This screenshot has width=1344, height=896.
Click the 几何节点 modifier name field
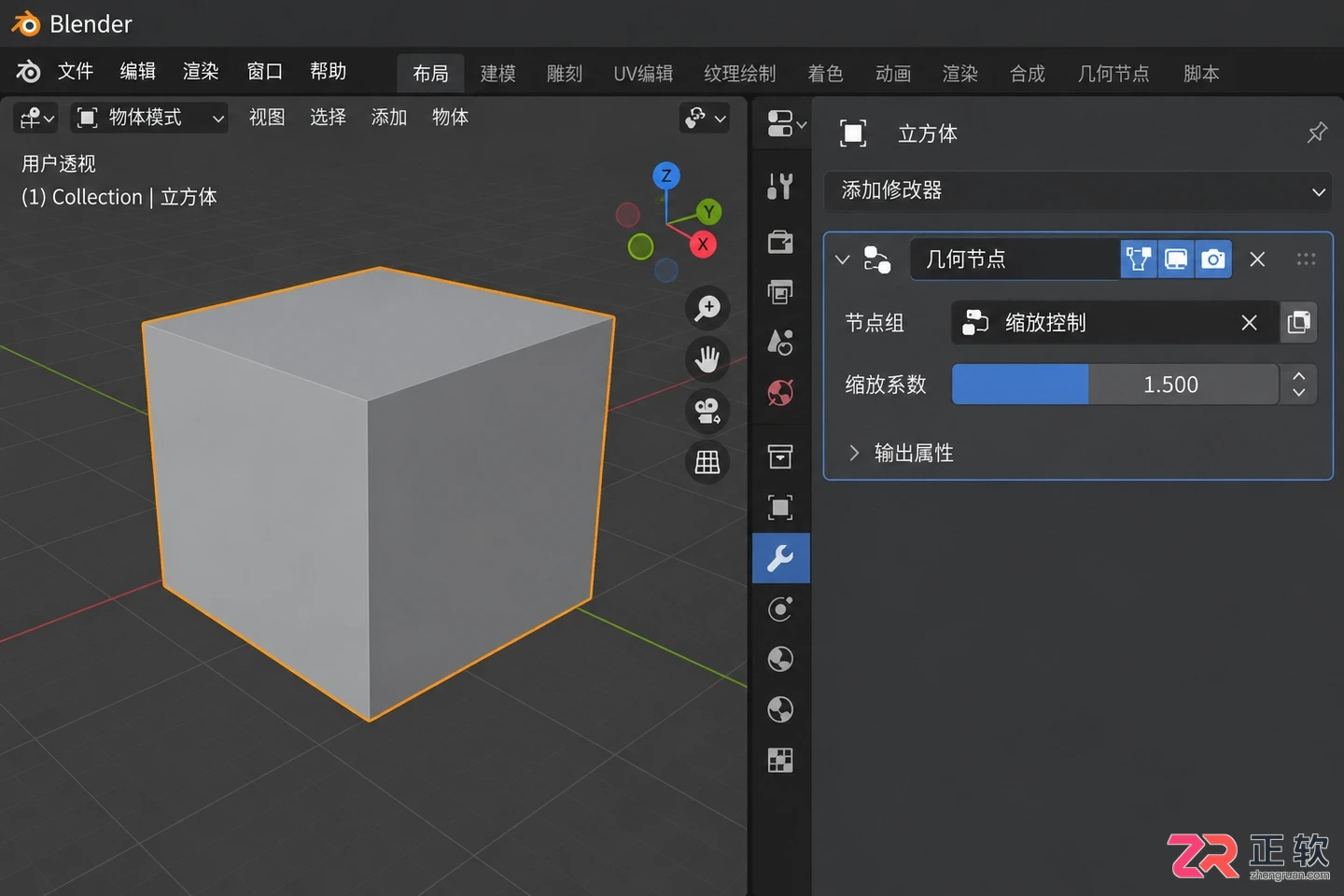tap(1015, 259)
